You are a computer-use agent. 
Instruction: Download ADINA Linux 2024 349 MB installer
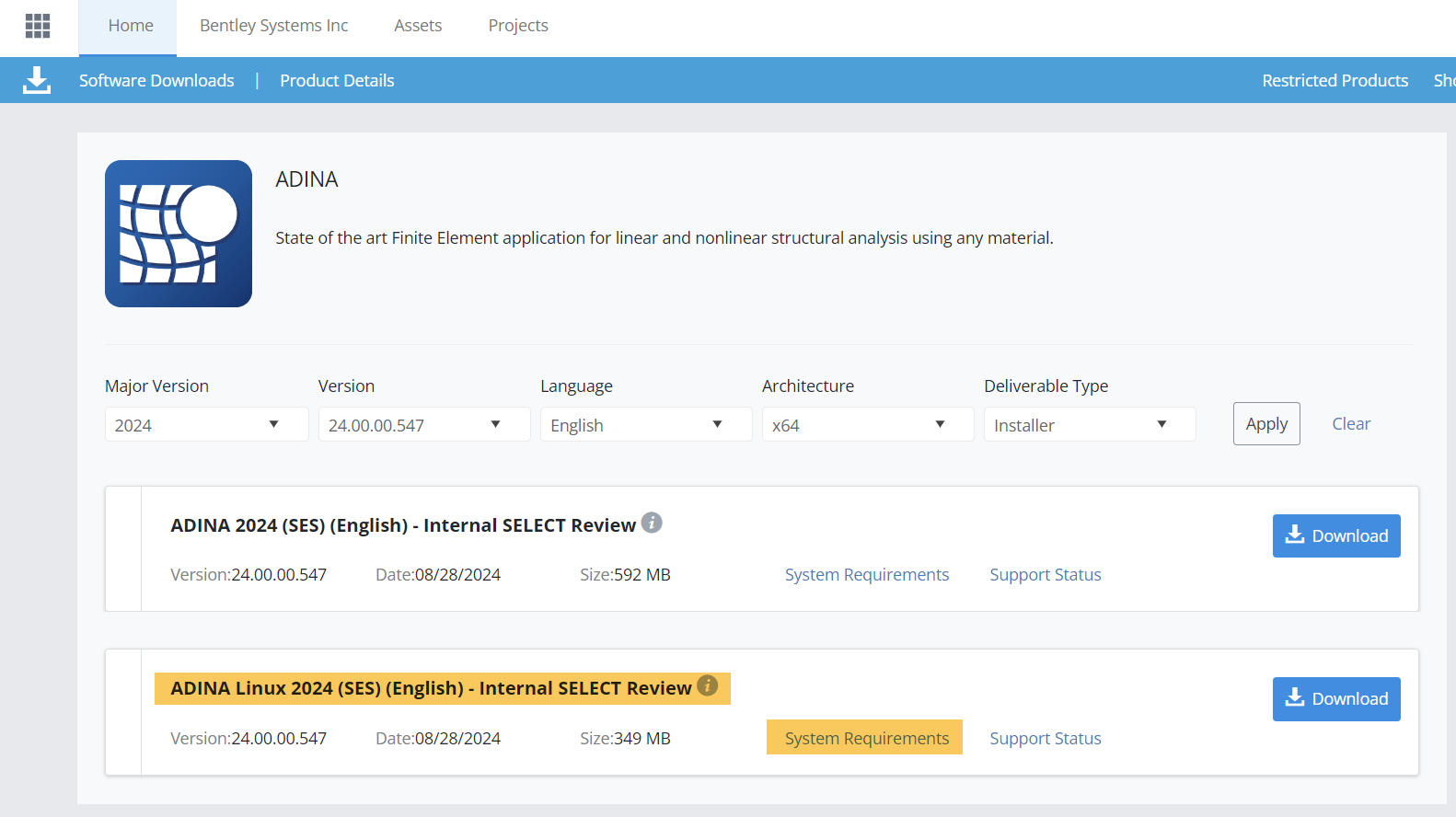[x=1336, y=699]
